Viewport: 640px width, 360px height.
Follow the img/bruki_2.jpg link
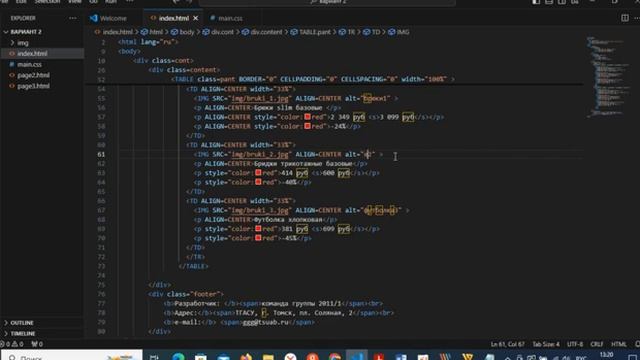click(260, 154)
